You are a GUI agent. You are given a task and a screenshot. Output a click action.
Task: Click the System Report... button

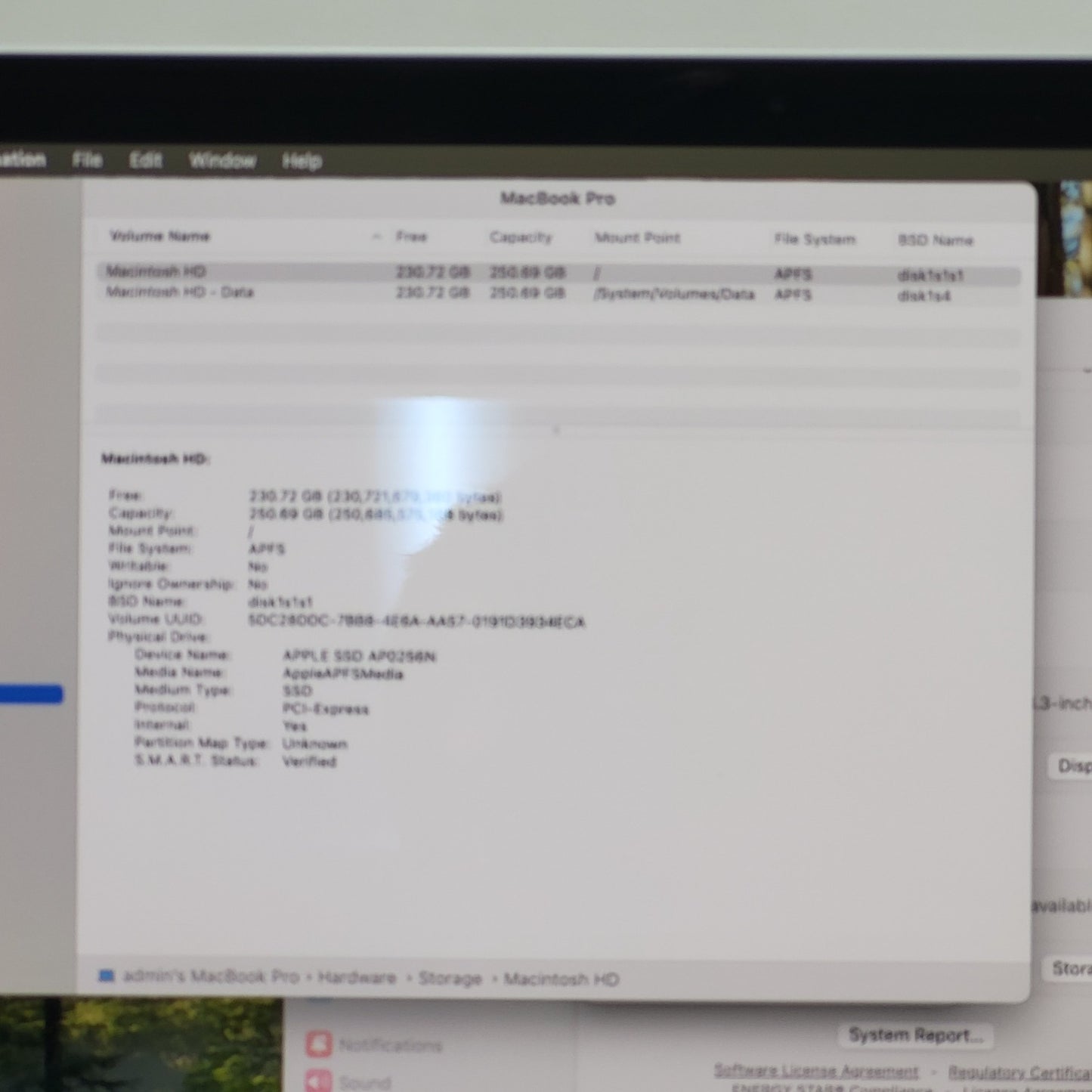[915, 1035]
